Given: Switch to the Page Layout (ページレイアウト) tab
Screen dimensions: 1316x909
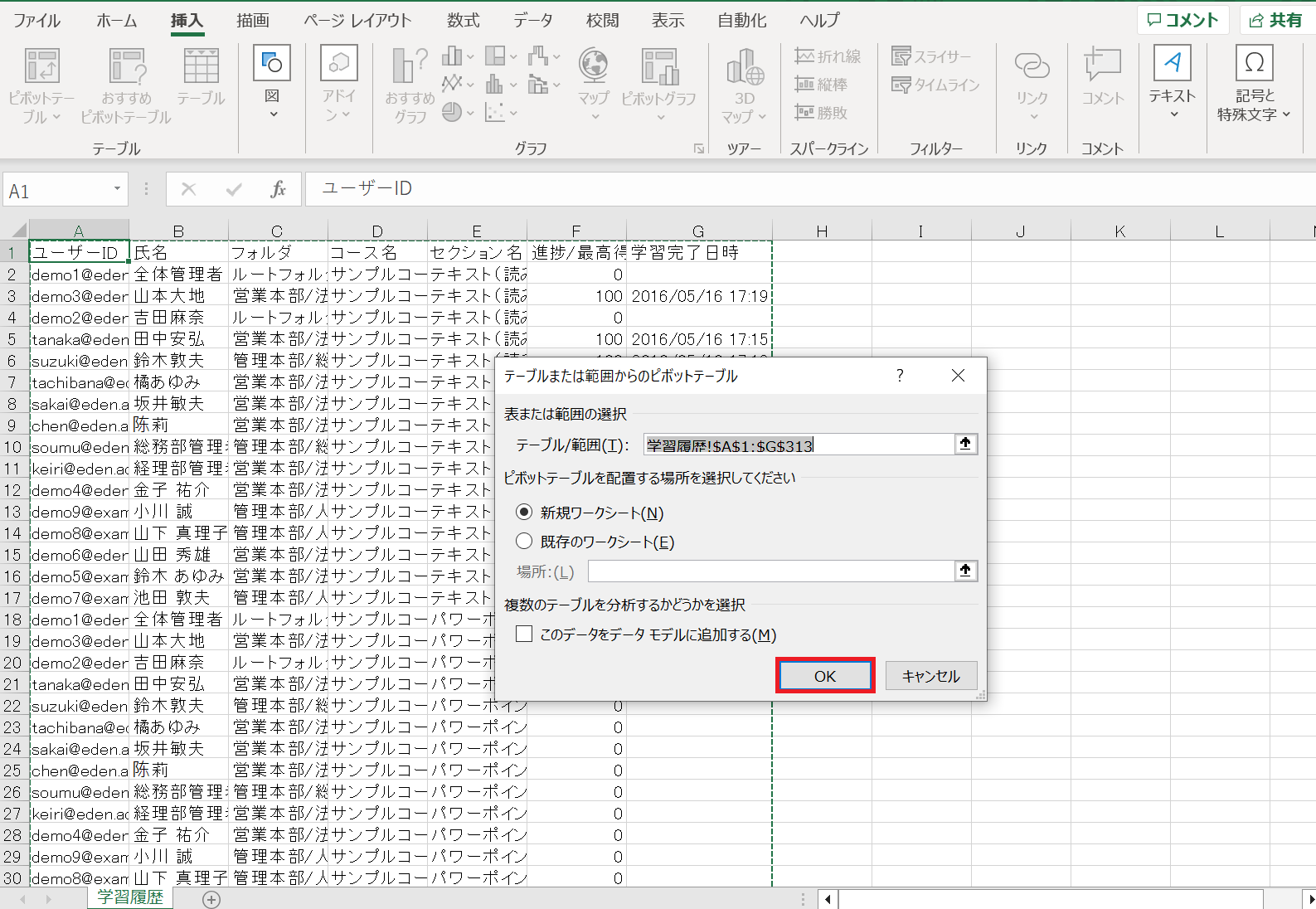Looking at the screenshot, I should point(357,20).
